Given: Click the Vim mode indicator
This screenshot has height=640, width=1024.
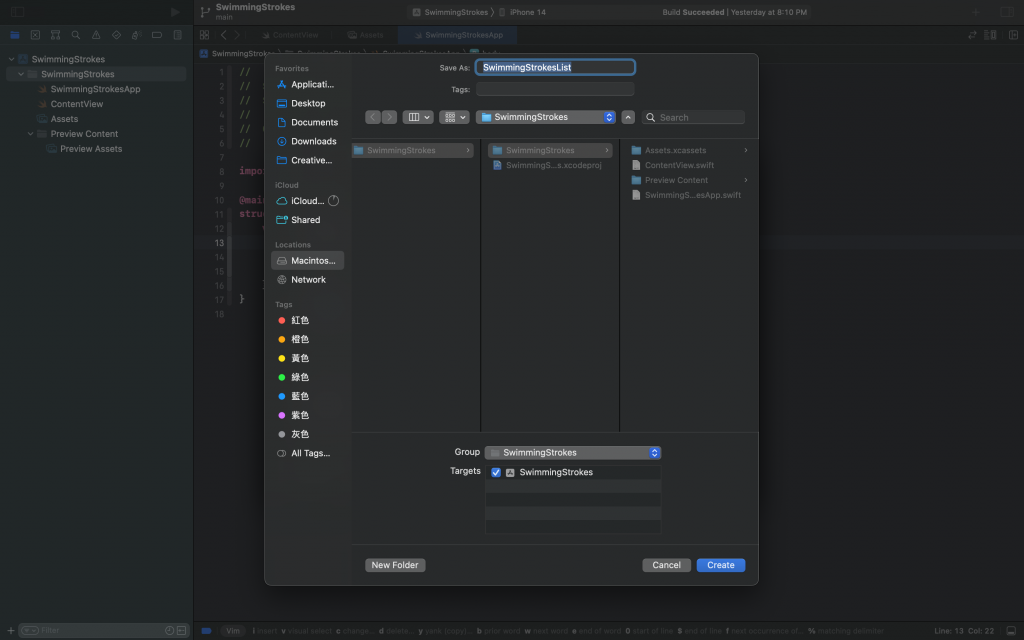Looking at the screenshot, I should point(233,631).
